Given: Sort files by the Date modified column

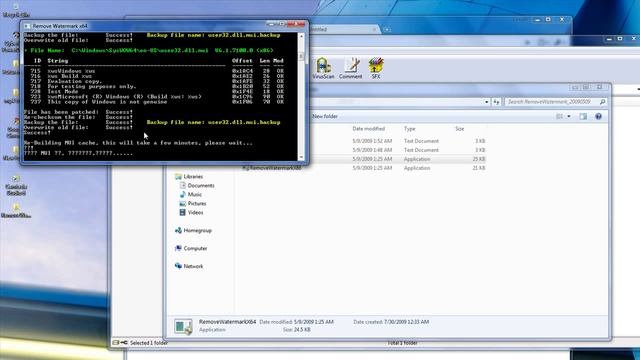Looking at the screenshot, I should 369,129.
